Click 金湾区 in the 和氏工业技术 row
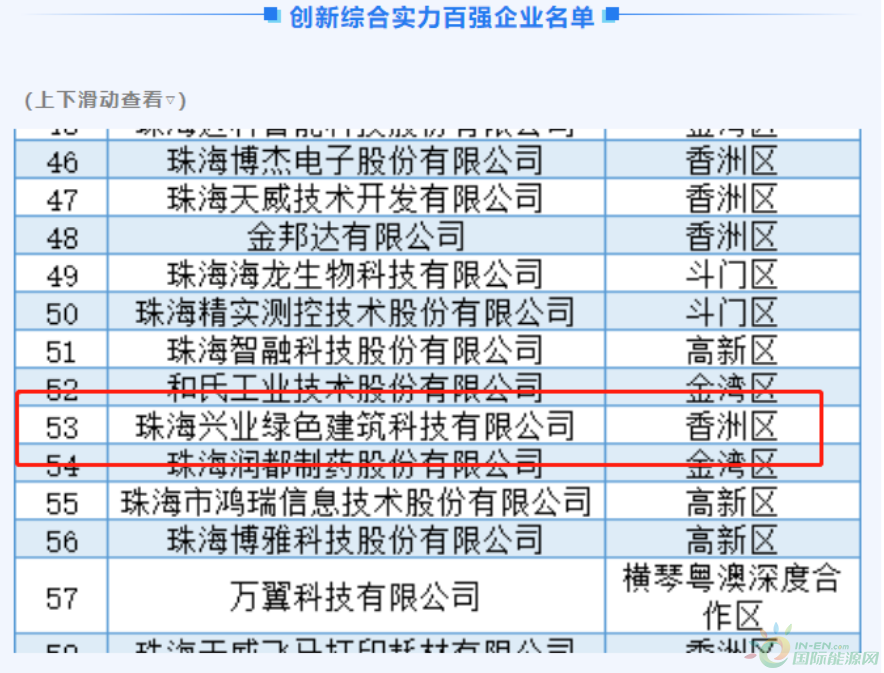Viewport: 884px width, 673px height. [731, 388]
